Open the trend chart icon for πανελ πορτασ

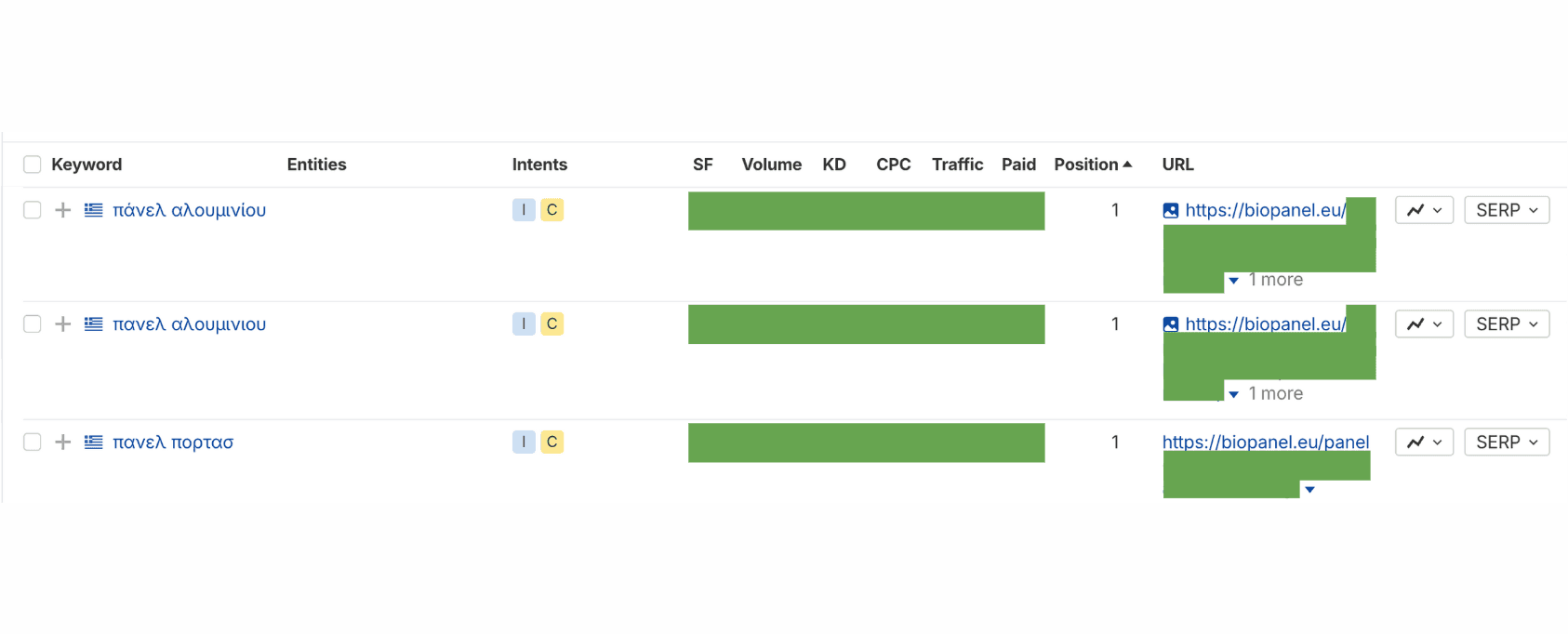pyautogui.click(x=1424, y=442)
